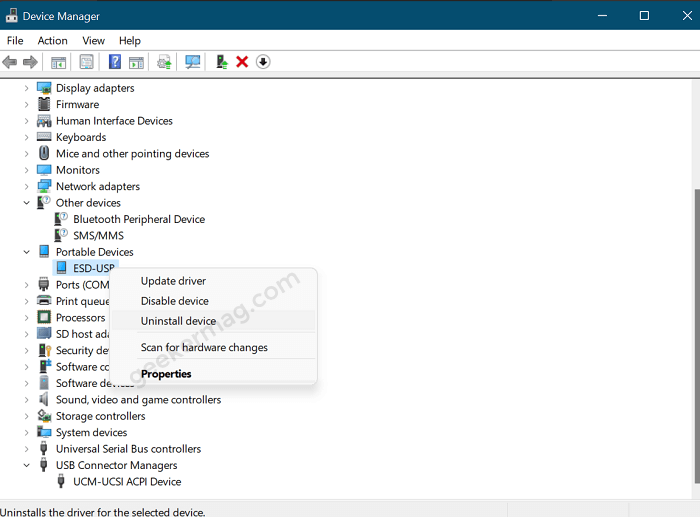Select the Storage controllers label
The width and height of the screenshot is (700, 517).
tap(100, 416)
